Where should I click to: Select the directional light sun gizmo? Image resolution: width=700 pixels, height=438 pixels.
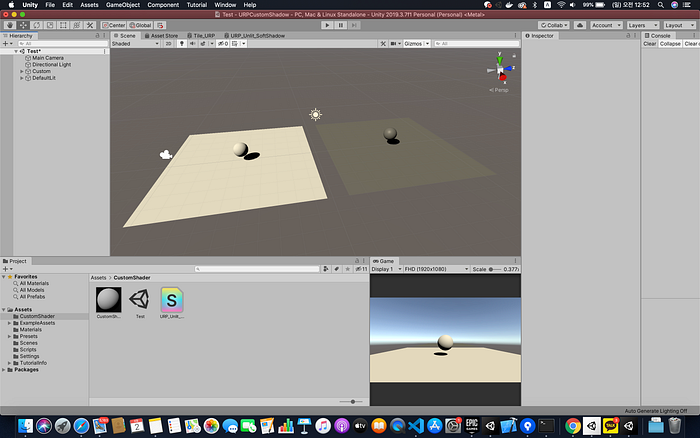coord(315,115)
